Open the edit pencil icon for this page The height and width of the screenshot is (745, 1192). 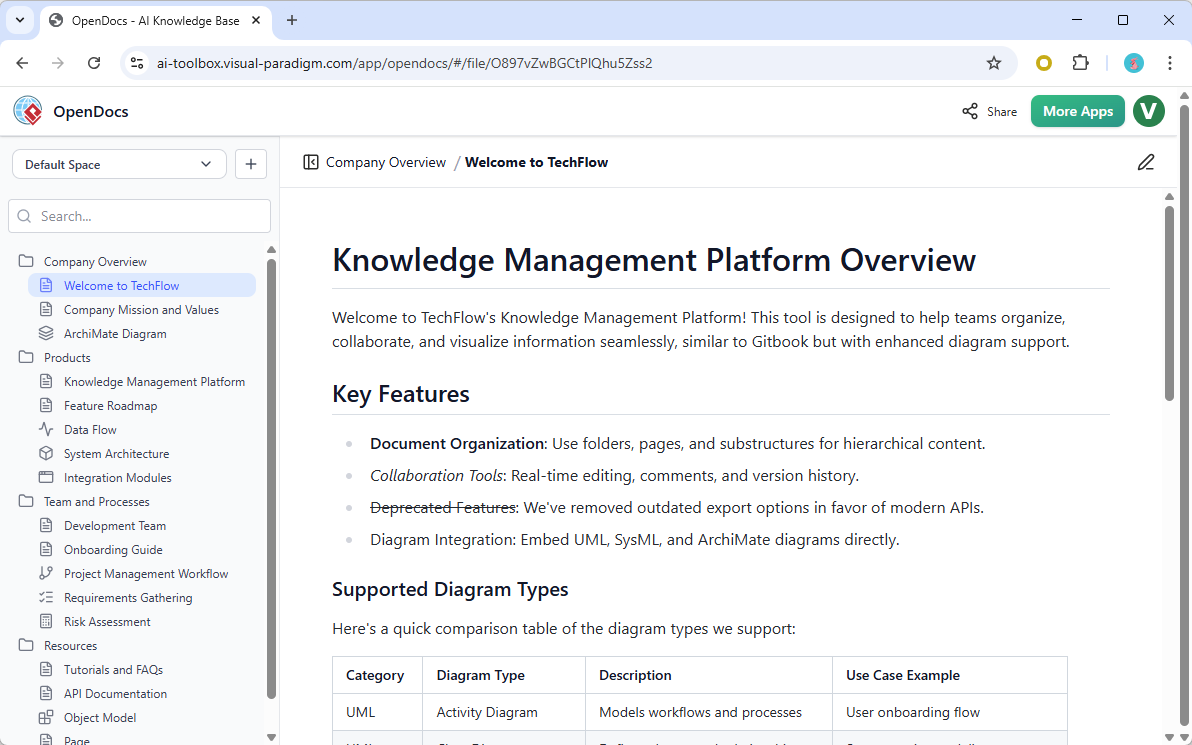(1146, 162)
